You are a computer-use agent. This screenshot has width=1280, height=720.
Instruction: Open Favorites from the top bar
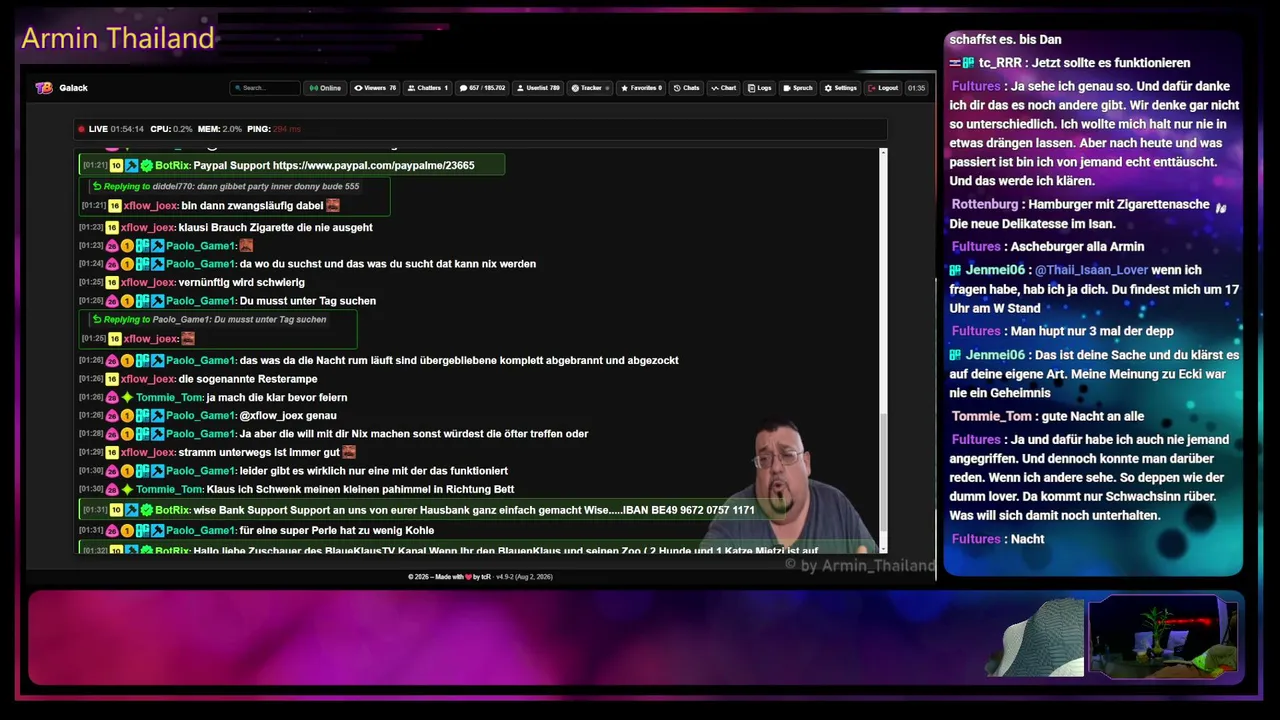[641, 88]
